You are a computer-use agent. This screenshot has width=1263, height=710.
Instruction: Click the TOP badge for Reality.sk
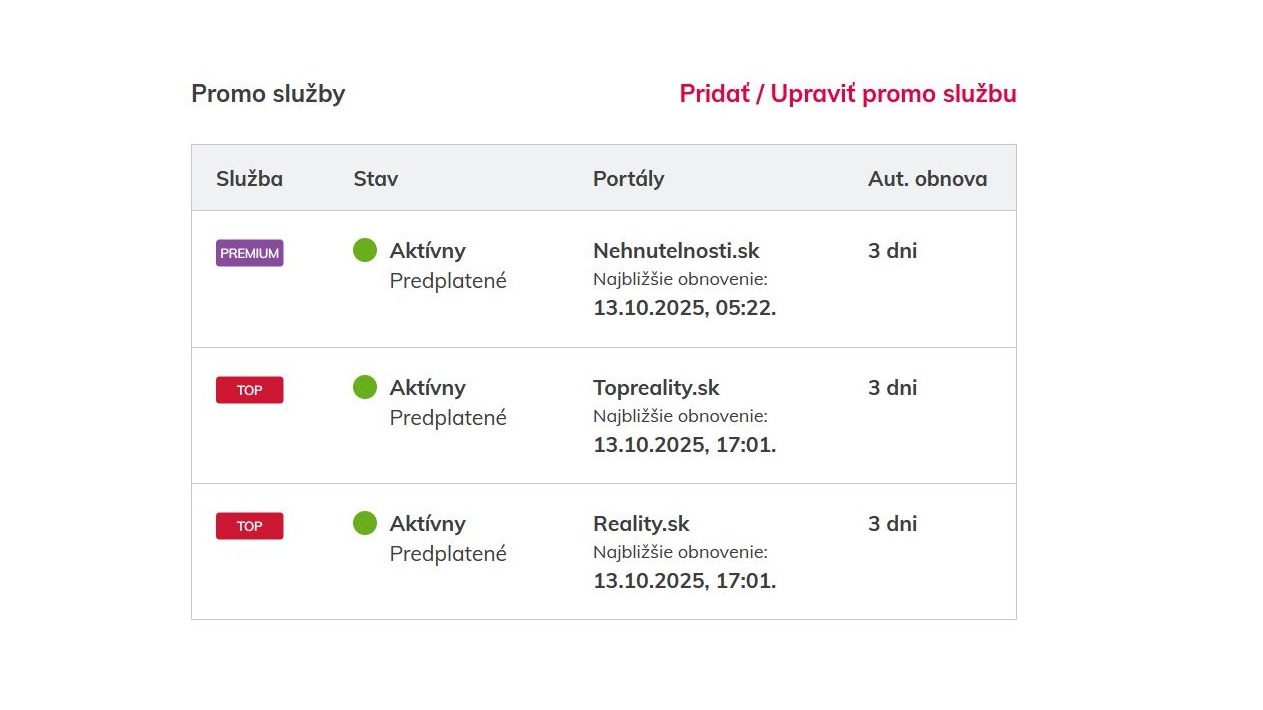249,526
